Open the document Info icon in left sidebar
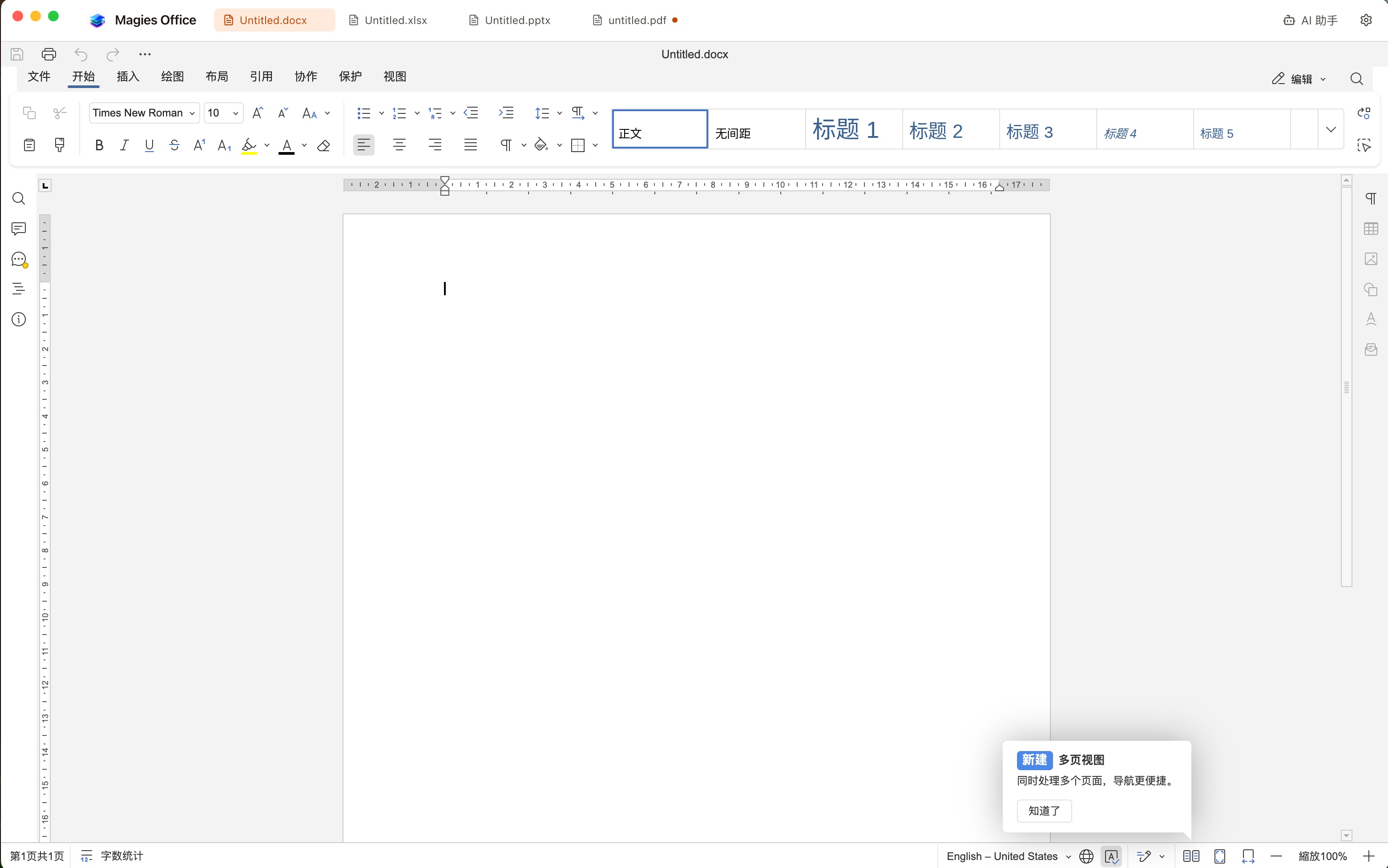The image size is (1388, 868). pyautogui.click(x=18, y=319)
